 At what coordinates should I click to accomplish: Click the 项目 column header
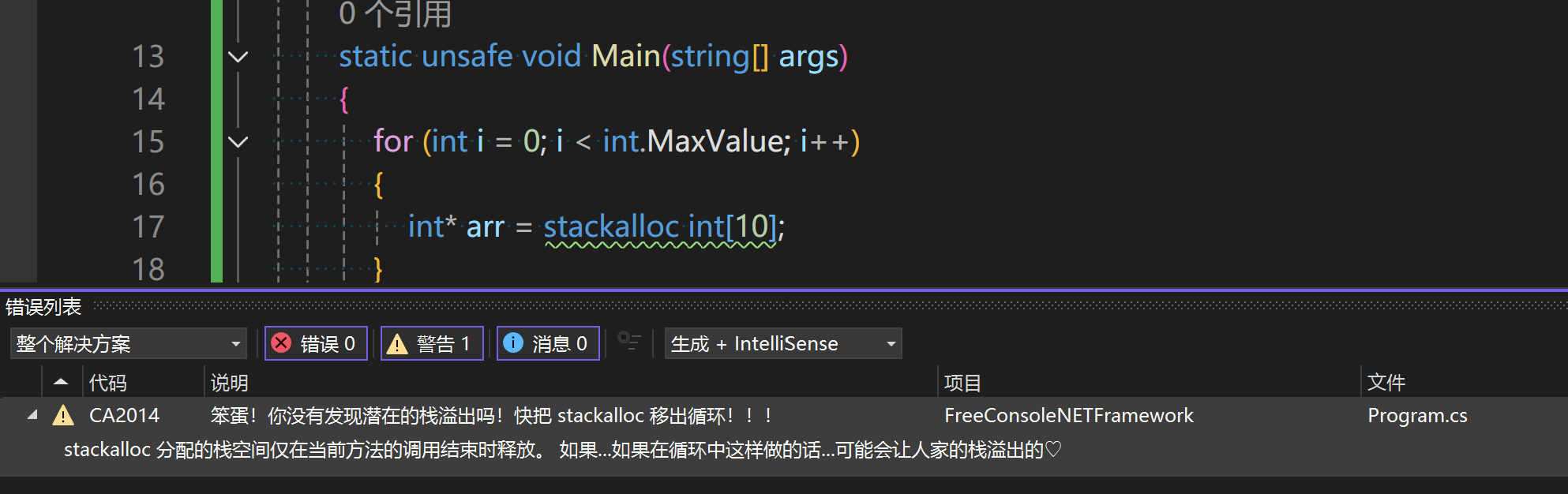(x=962, y=383)
